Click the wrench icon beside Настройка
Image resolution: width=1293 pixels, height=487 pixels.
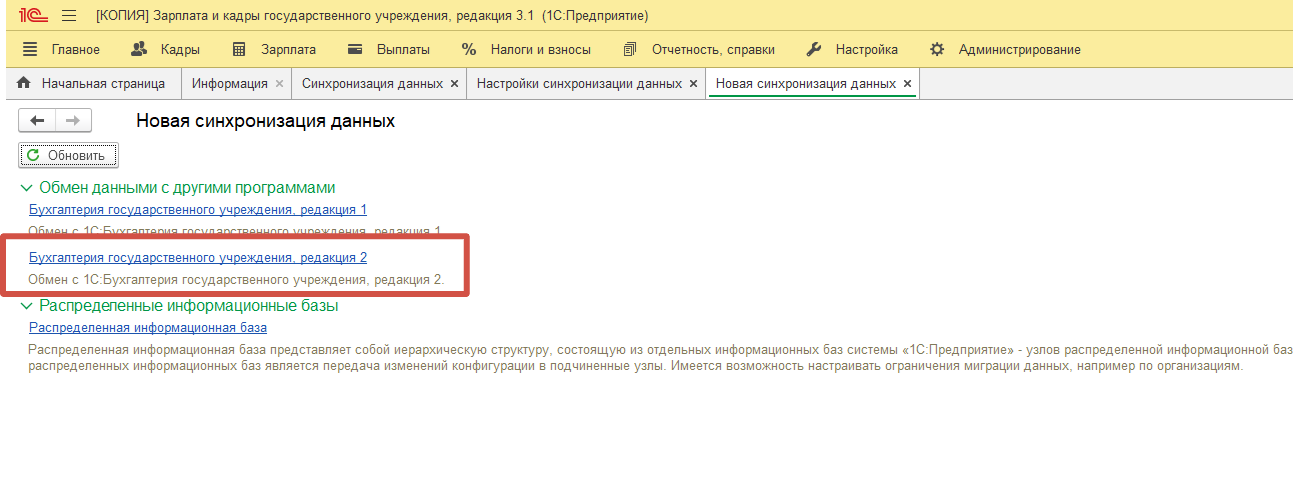pyautogui.click(x=813, y=49)
